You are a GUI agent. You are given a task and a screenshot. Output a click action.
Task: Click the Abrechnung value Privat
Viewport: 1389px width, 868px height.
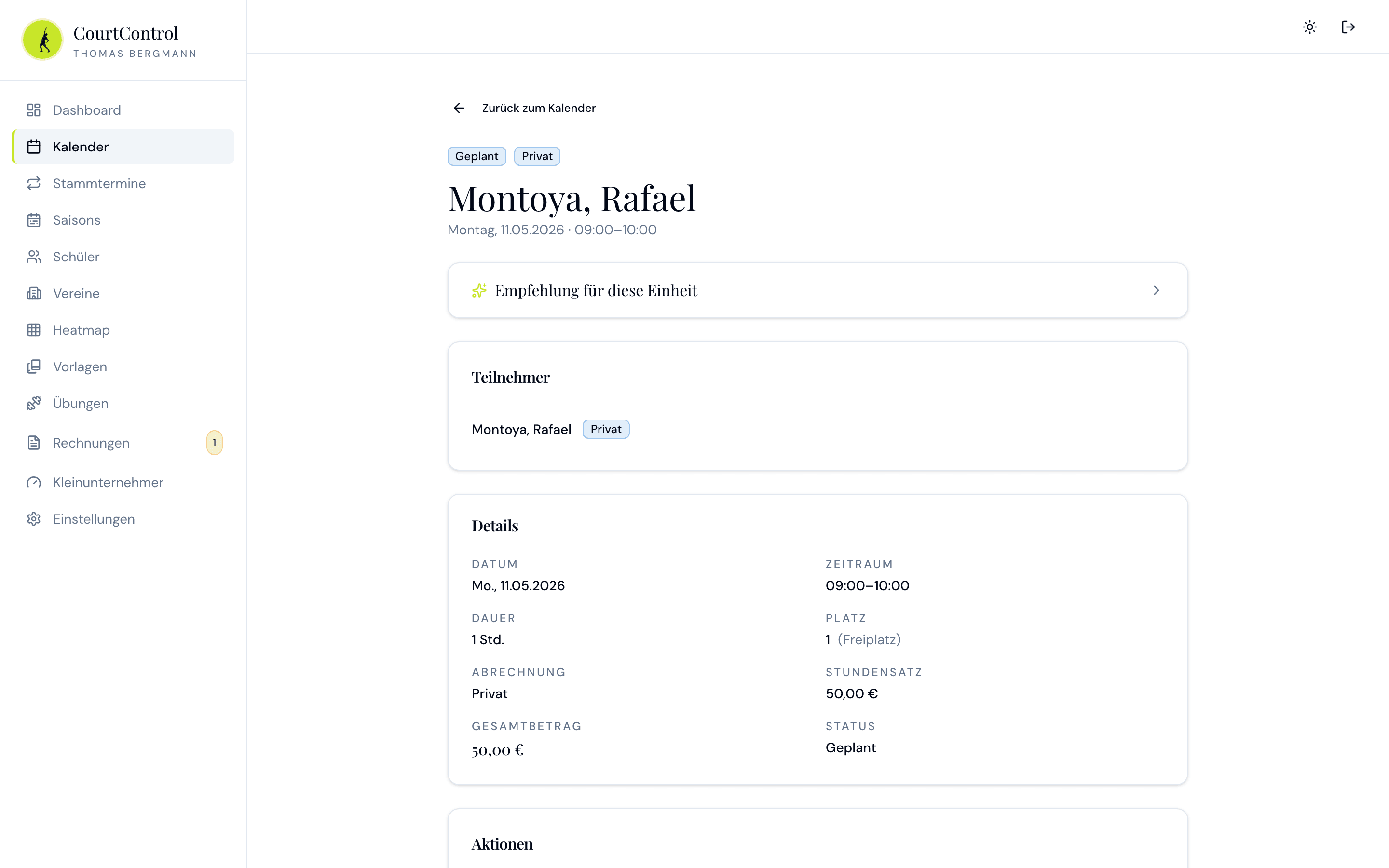490,693
